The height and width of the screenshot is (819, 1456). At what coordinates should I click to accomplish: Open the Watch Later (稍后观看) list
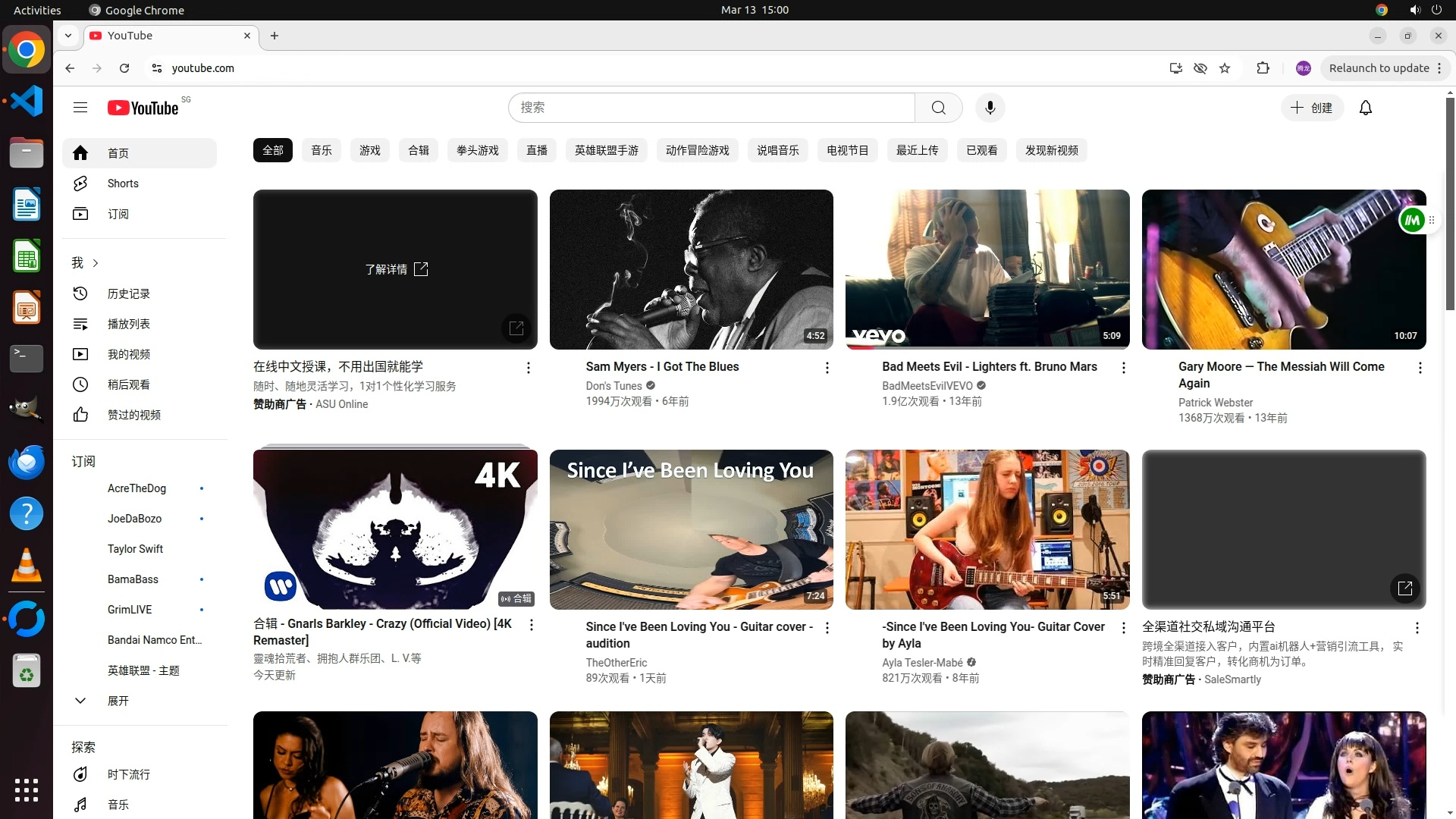(128, 384)
